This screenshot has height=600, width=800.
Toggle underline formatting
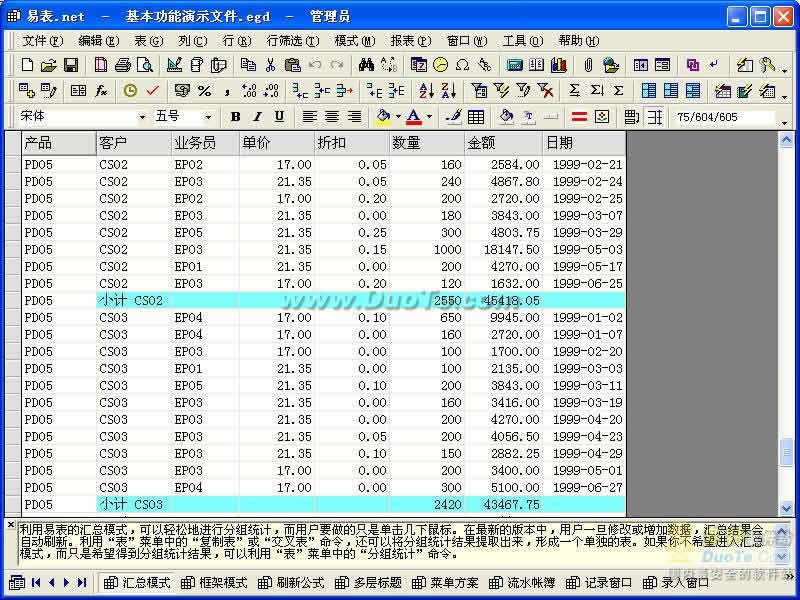click(x=279, y=117)
